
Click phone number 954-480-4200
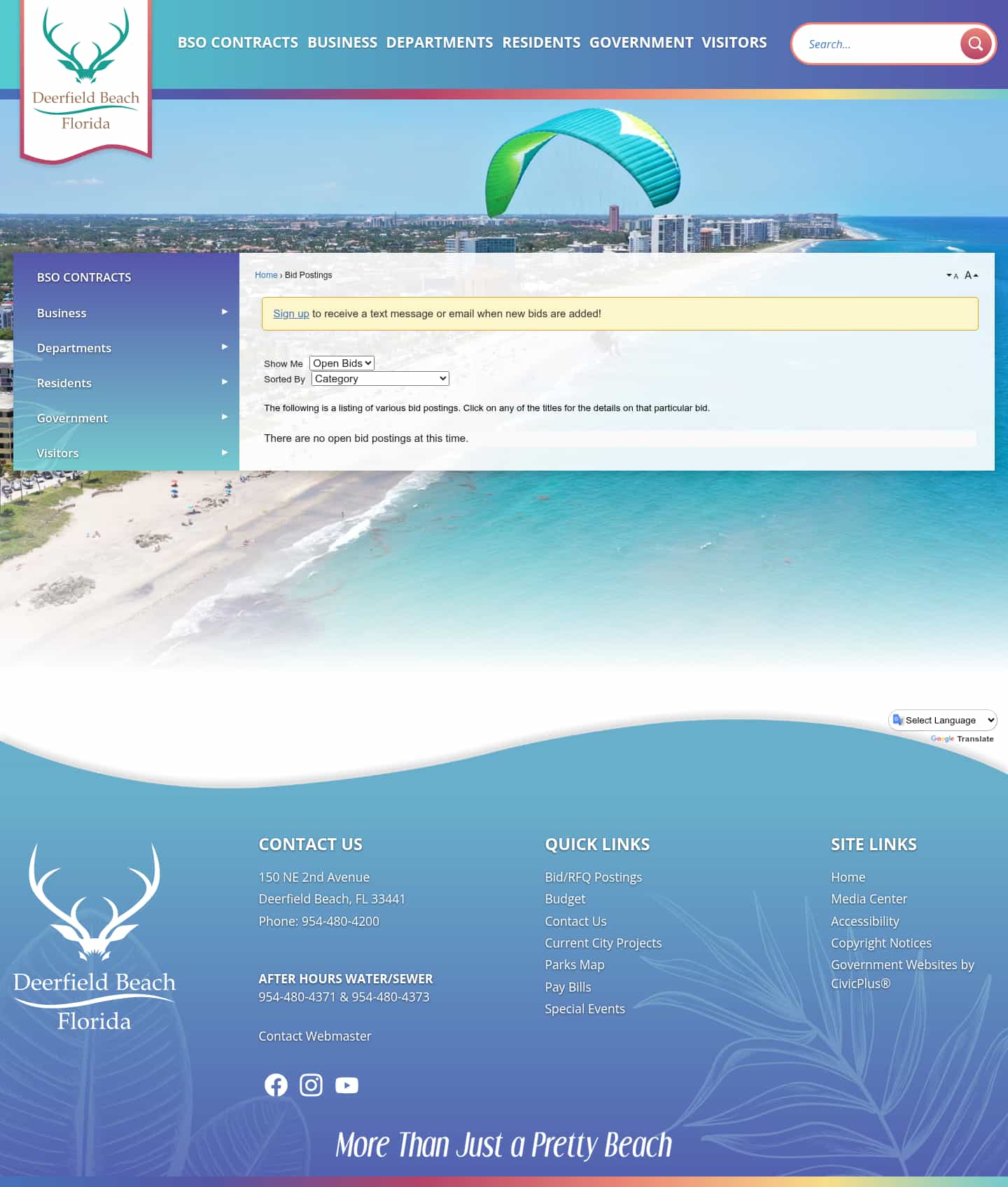[340, 922]
